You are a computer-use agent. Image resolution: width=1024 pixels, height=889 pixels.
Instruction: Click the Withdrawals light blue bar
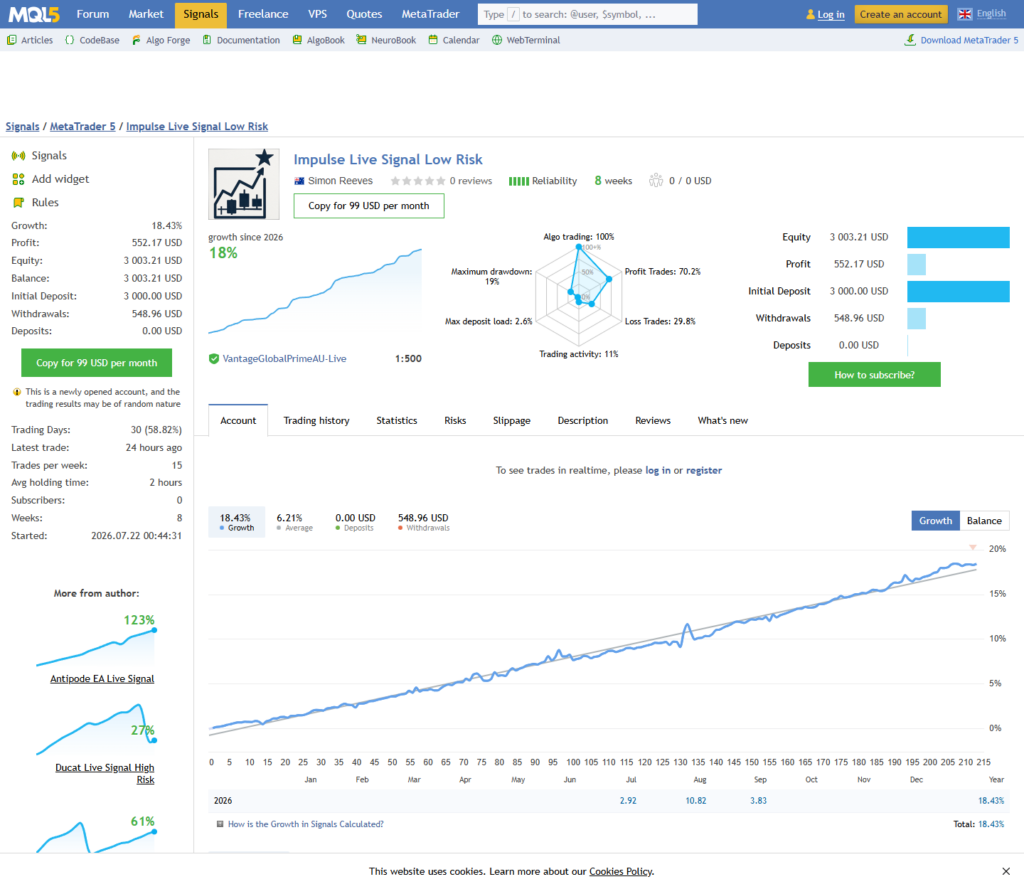click(916, 318)
